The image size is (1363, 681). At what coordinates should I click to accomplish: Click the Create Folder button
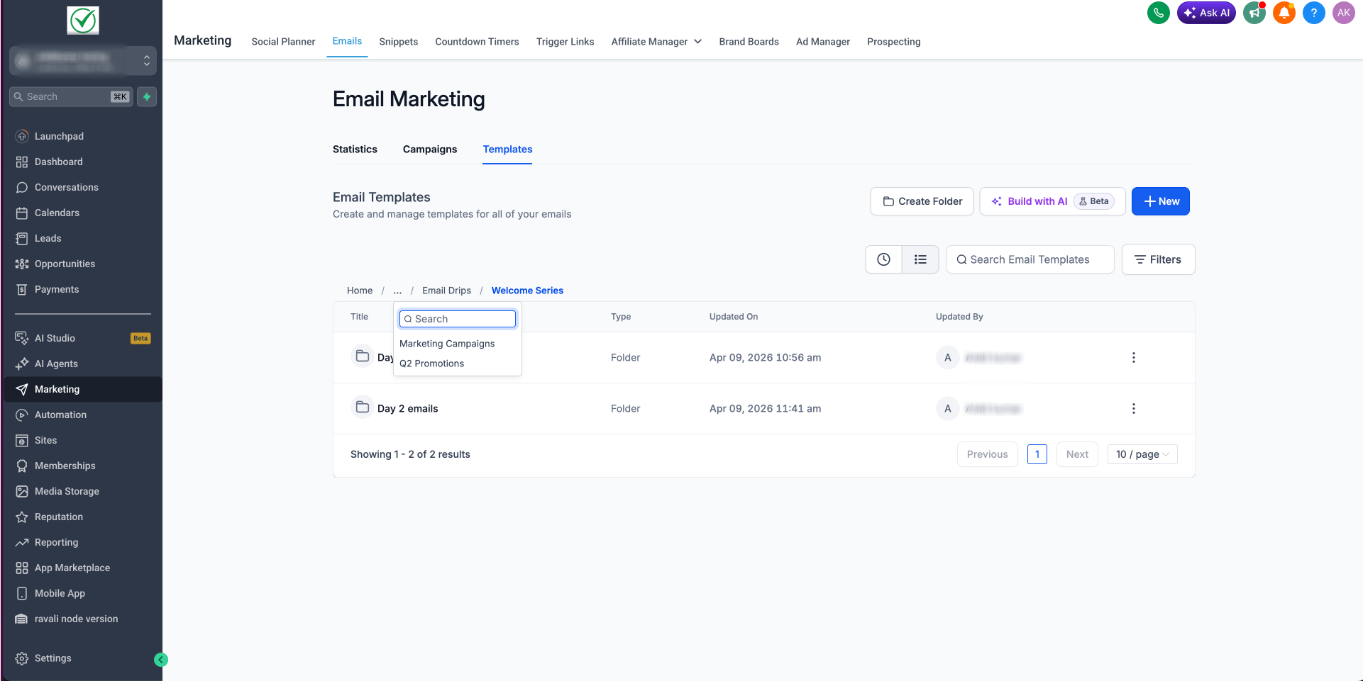pyautogui.click(x=922, y=201)
